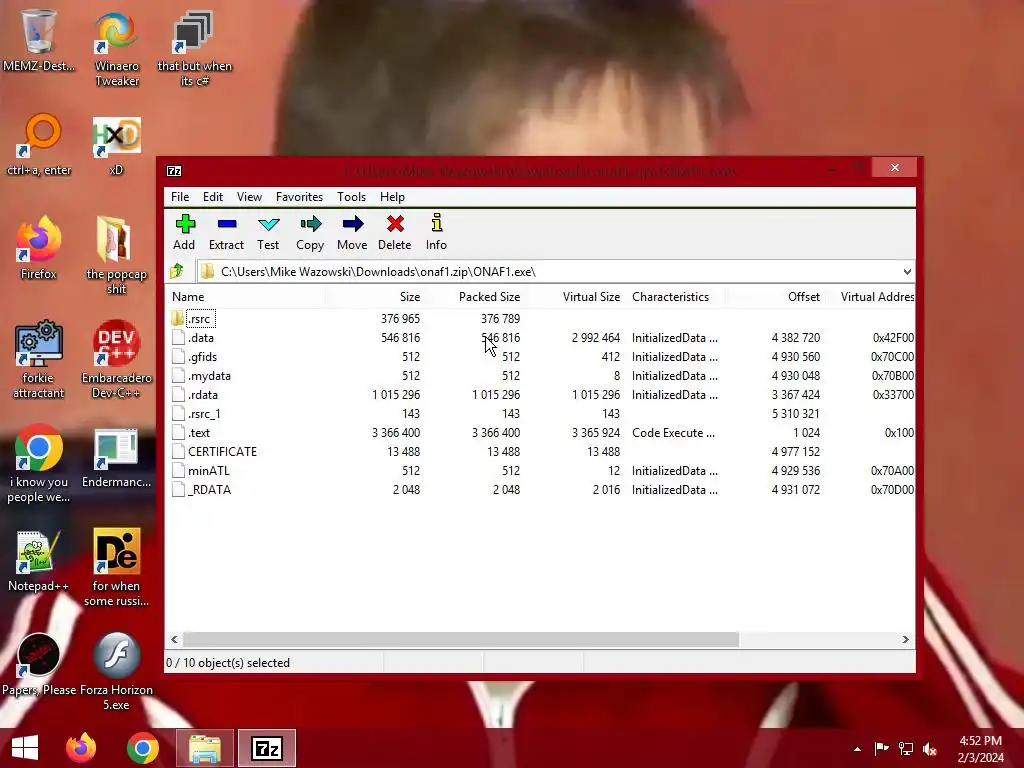This screenshot has height=768, width=1024.
Task: Click the 7-Zip title bar icon
Action: [x=174, y=171]
